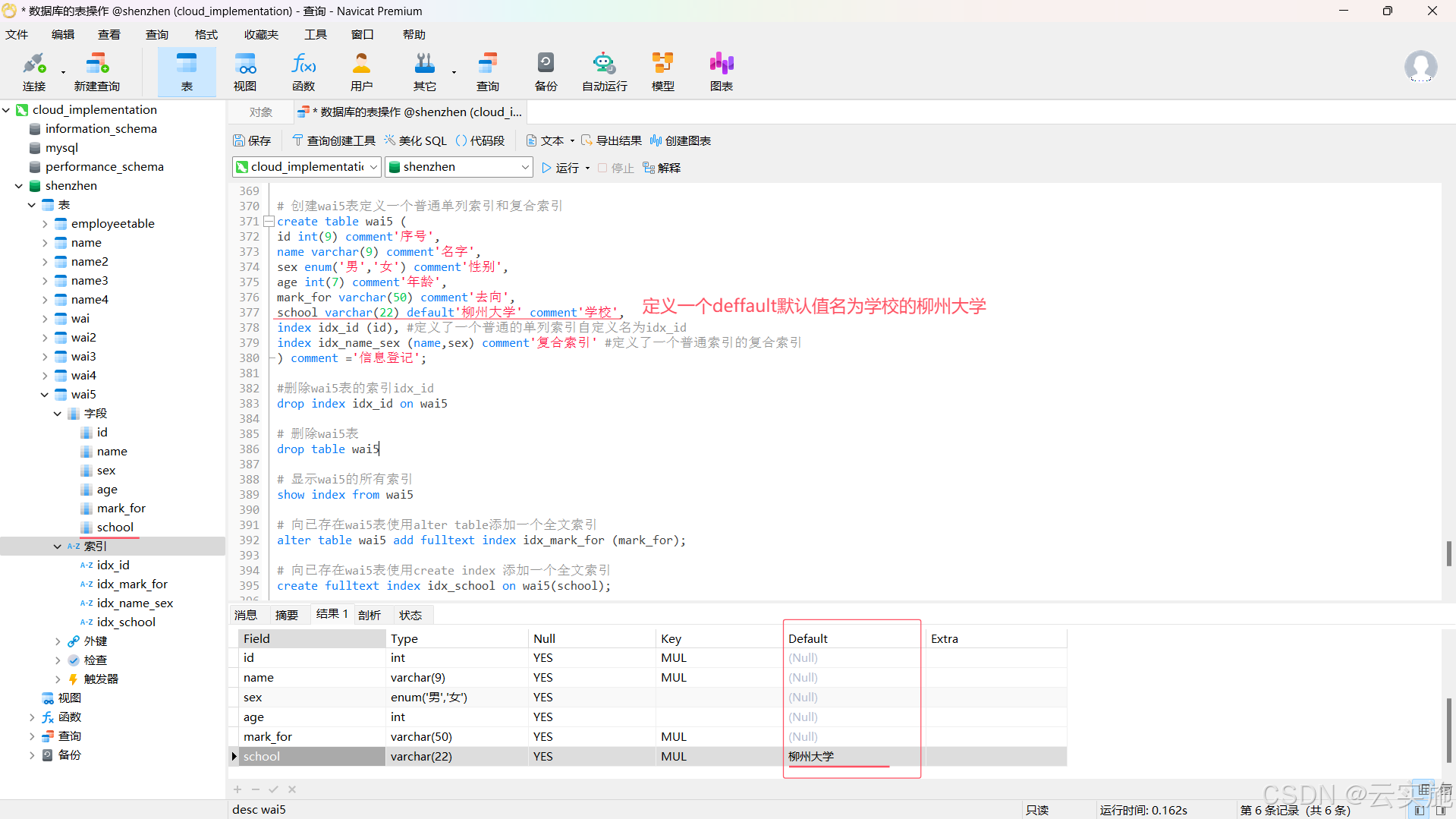Image resolution: width=1456 pixels, height=819 pixels.
Task: Click the Others (其它) toolbar icon
Action: click(425, 72)
